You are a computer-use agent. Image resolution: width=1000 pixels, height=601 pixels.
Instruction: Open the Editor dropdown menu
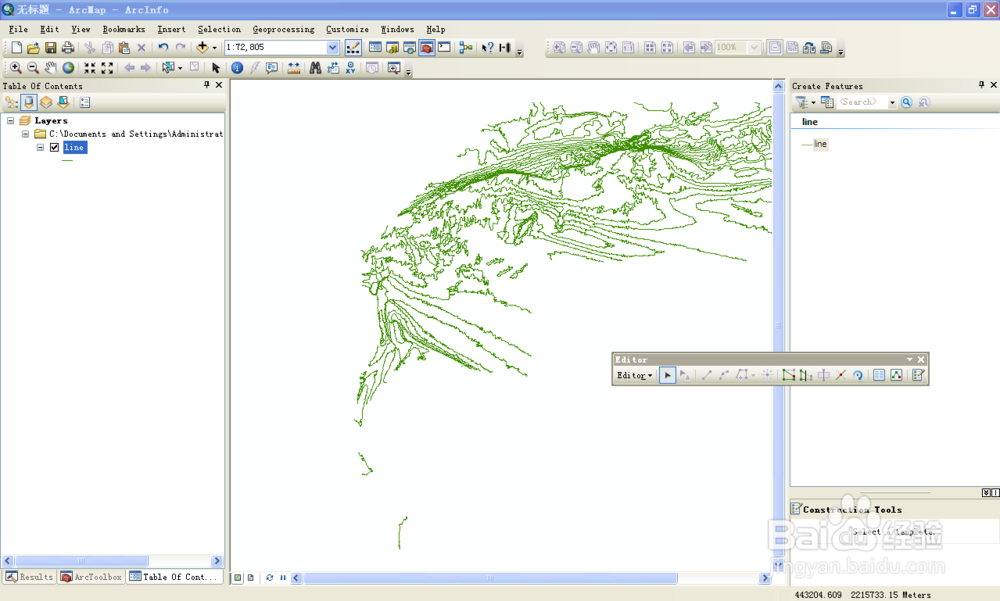(x=634, y=375)
